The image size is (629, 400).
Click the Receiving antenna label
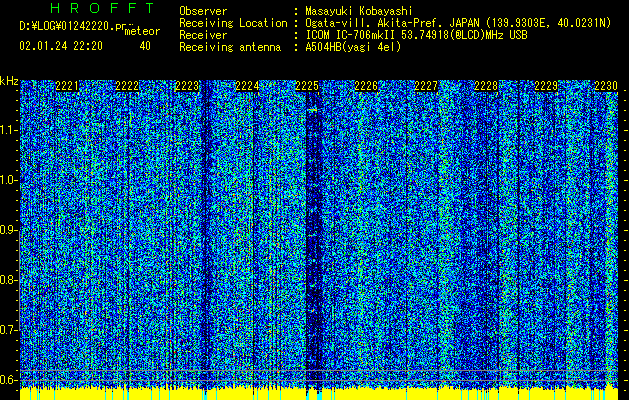click(x=230, y=47)
